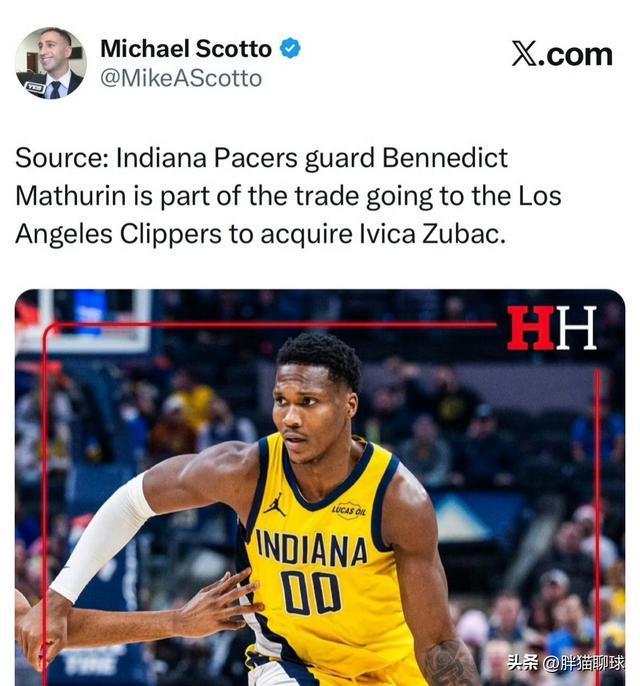Click the blue verified checkmark badge
This screenshot has width=640, height=686.
pos(290,48)
